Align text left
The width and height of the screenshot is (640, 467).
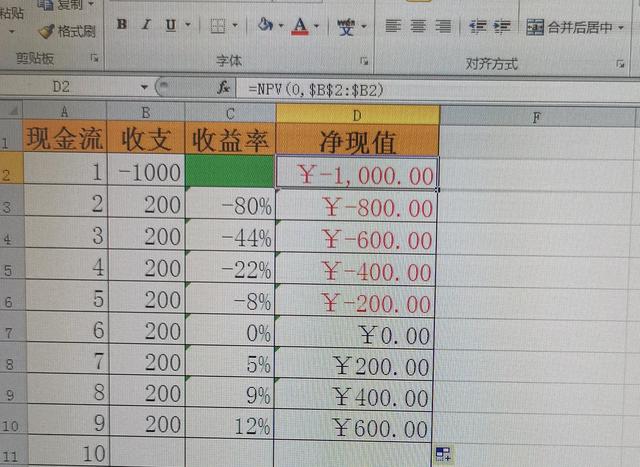pos(393,27)
